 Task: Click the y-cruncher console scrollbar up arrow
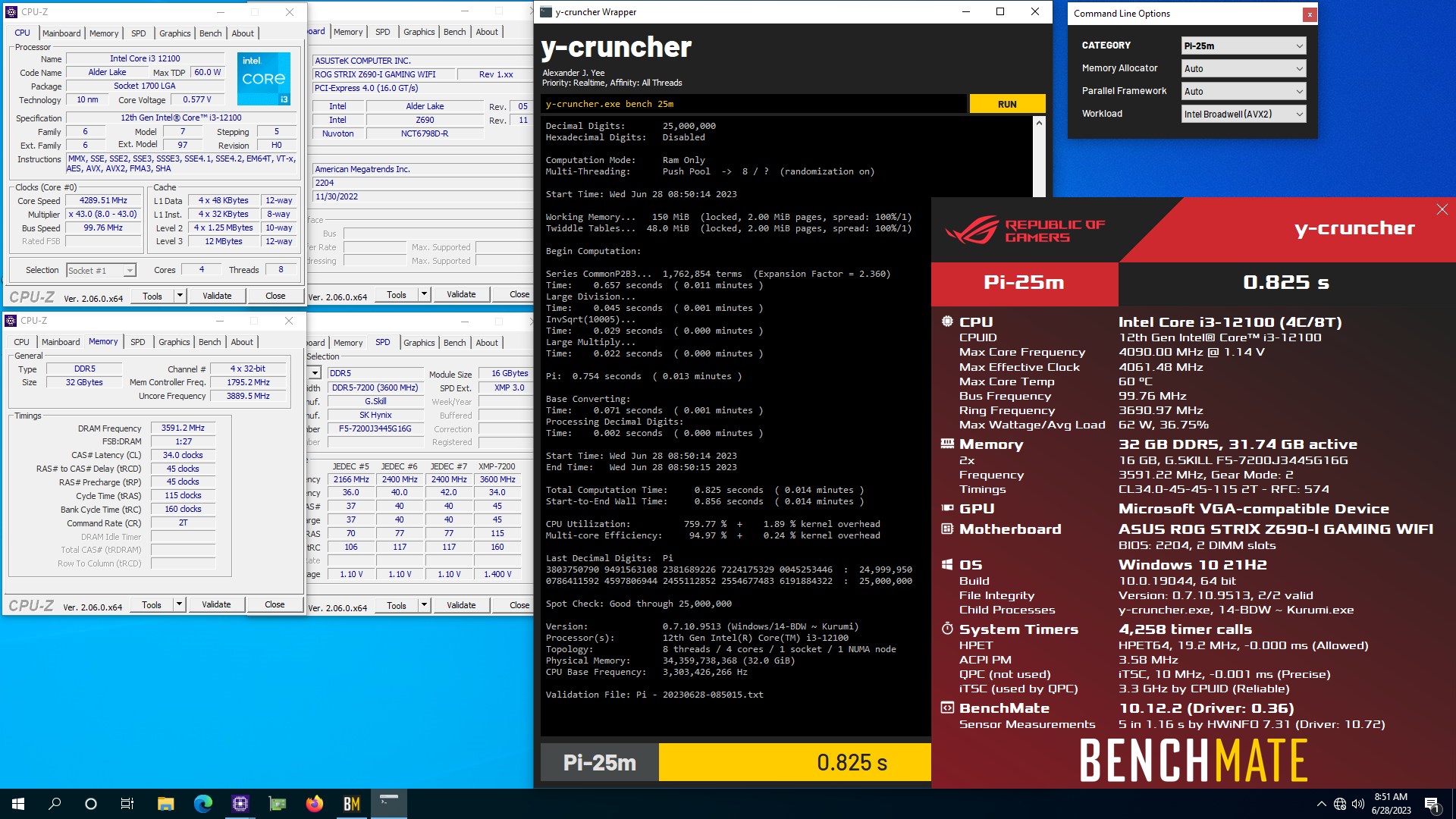(x=1039, y=122)
